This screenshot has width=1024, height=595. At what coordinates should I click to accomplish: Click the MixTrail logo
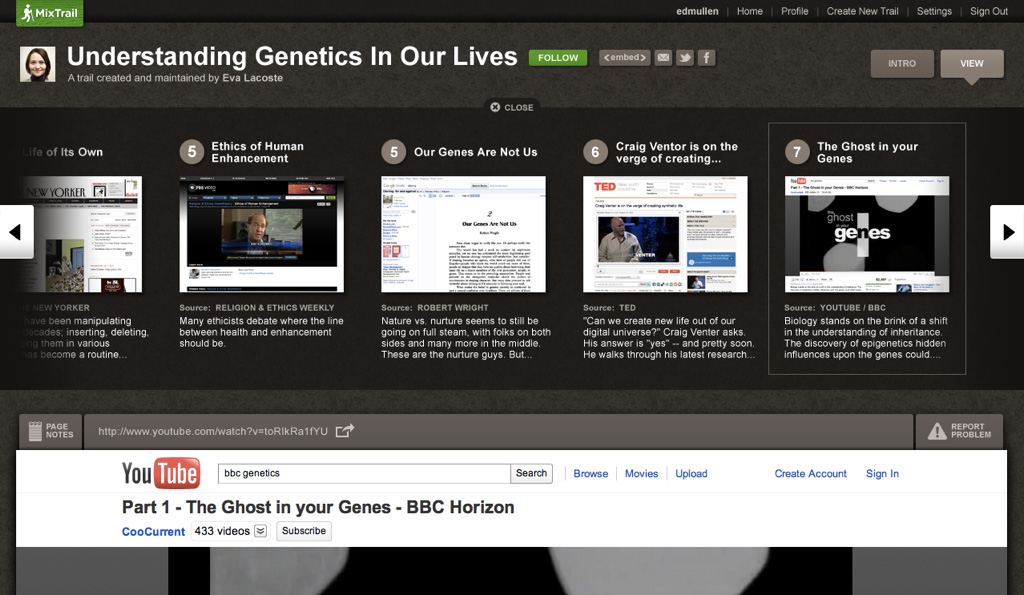tap(50, 12)
